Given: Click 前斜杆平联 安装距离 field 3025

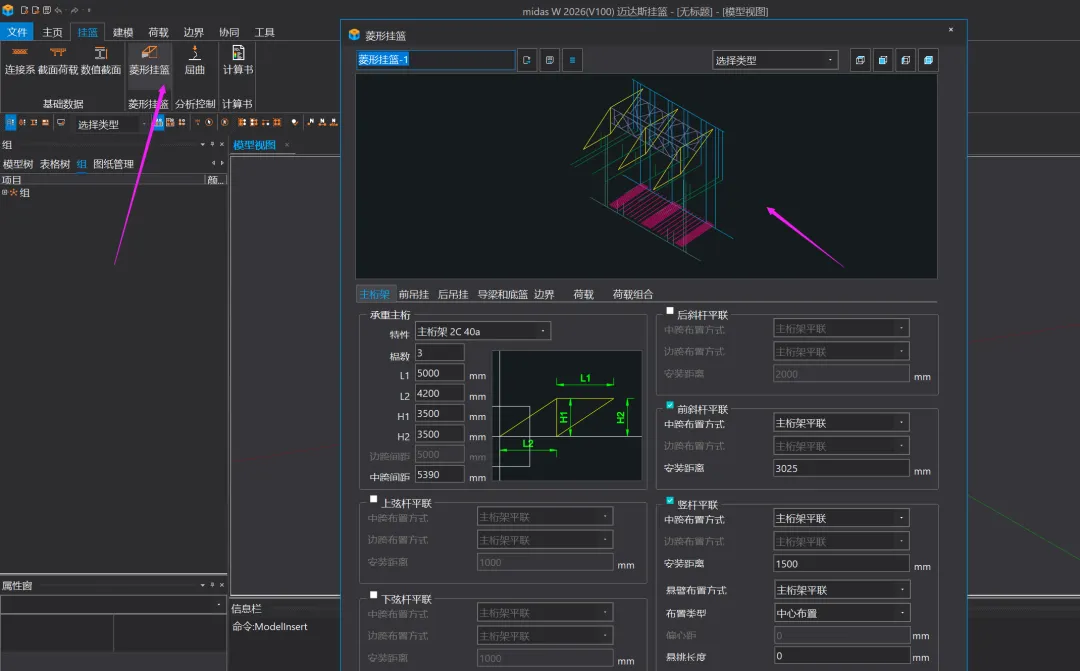Looking at the screenshot, I should coord(841,468).
